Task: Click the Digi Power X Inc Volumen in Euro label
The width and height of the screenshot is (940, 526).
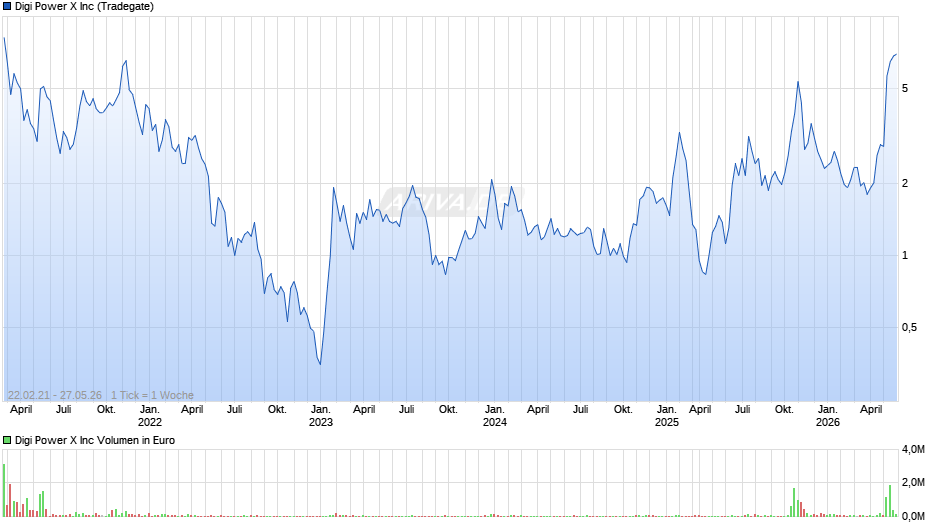Action: click(x=95, y=440)
